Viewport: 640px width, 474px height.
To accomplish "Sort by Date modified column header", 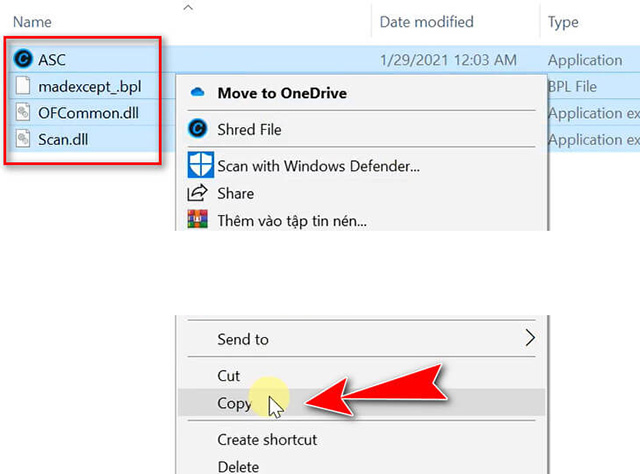I will click(x=427, y=22).
